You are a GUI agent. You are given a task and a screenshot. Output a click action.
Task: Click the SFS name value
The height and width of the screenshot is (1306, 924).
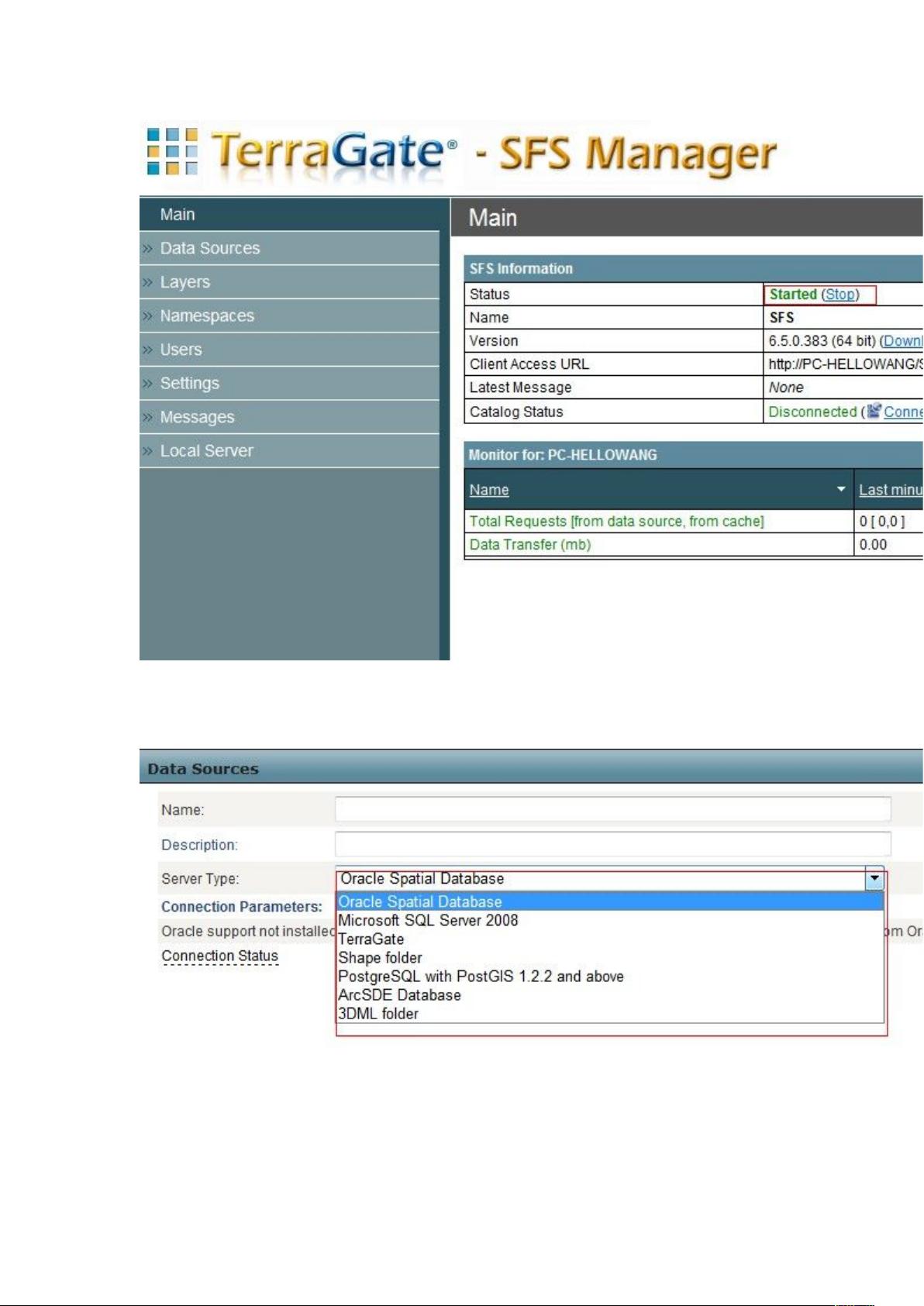pyautogui.click(x=781, y=318)
